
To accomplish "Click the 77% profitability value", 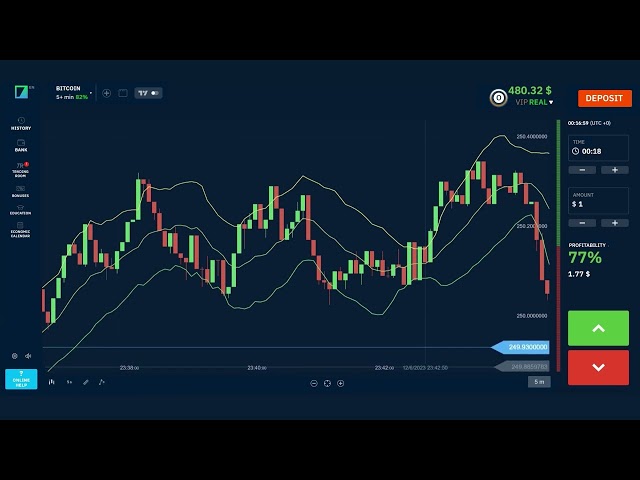I will [585, 258].
